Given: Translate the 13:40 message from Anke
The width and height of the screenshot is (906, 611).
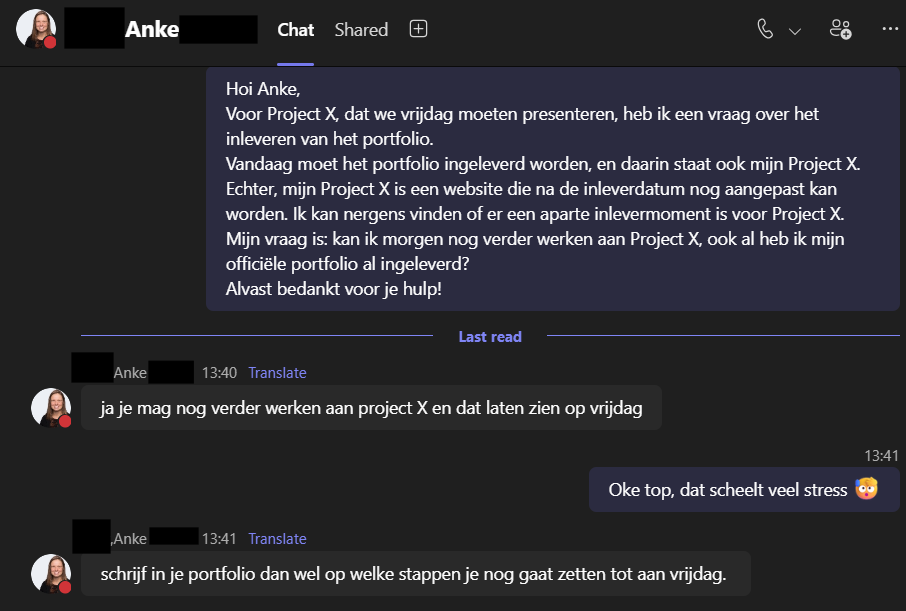Looking at the screenshot, I should click(277, 373).
